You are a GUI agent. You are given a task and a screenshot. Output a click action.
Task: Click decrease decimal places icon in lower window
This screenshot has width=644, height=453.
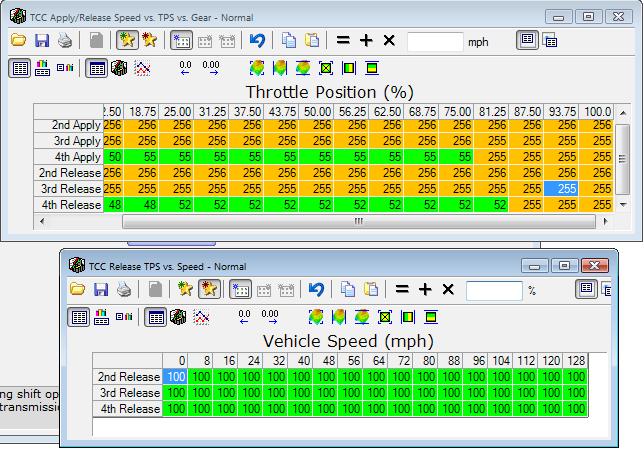pos(245,317)
